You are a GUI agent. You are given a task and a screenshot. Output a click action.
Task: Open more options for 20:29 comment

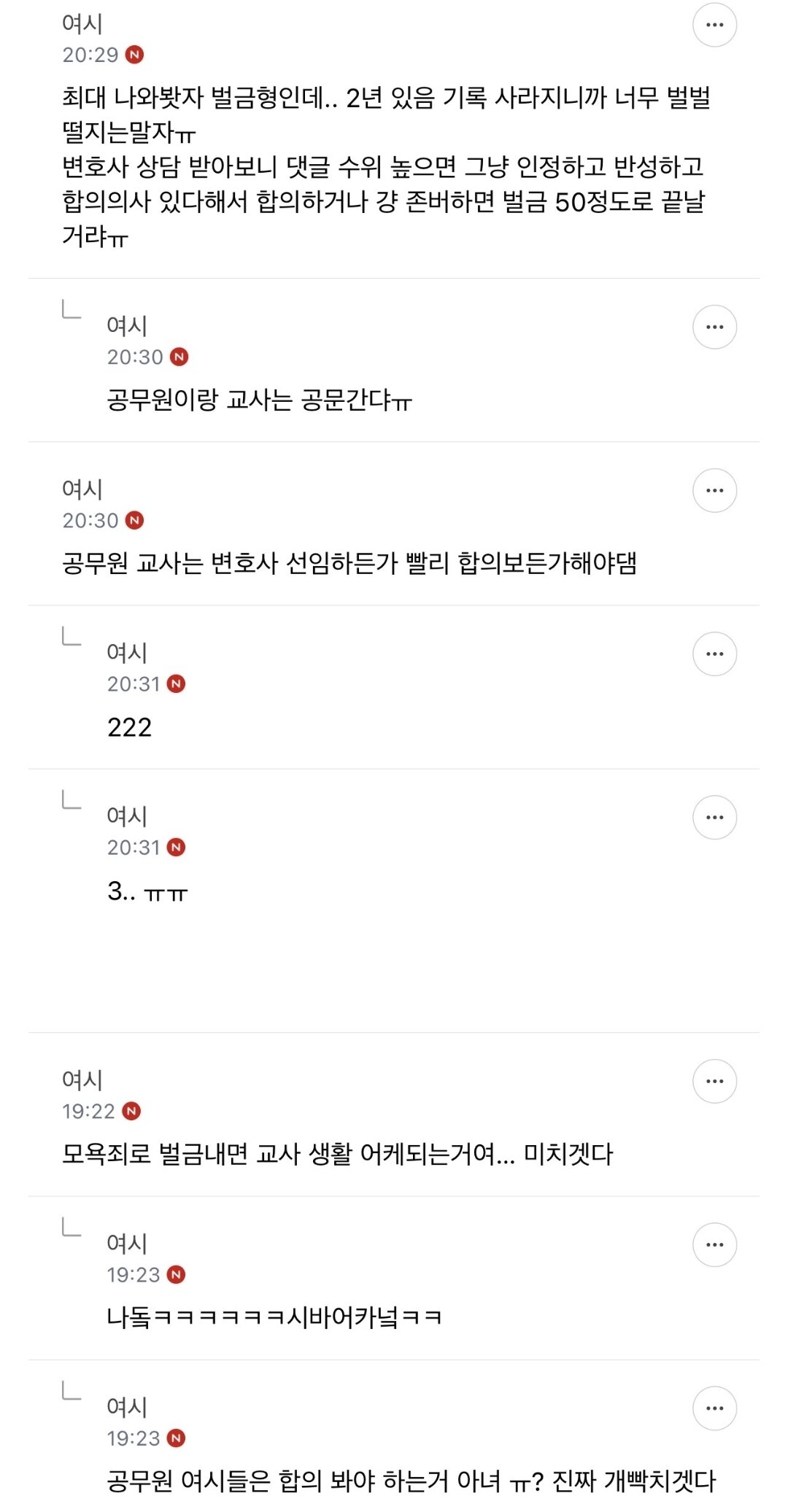click(714, 25)
